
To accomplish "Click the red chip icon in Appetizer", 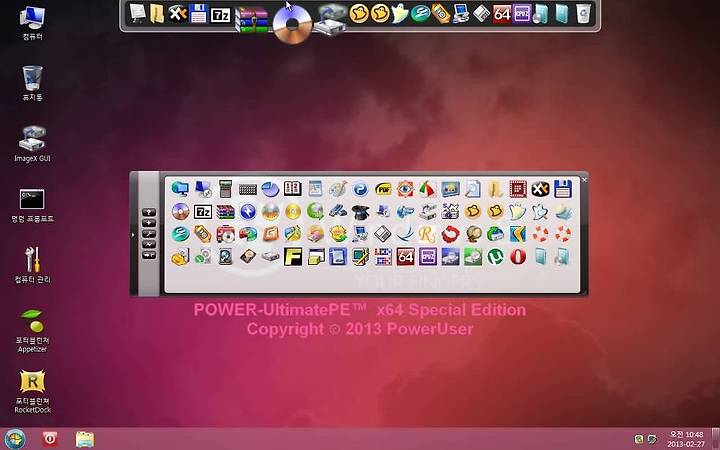I will 518,189.
